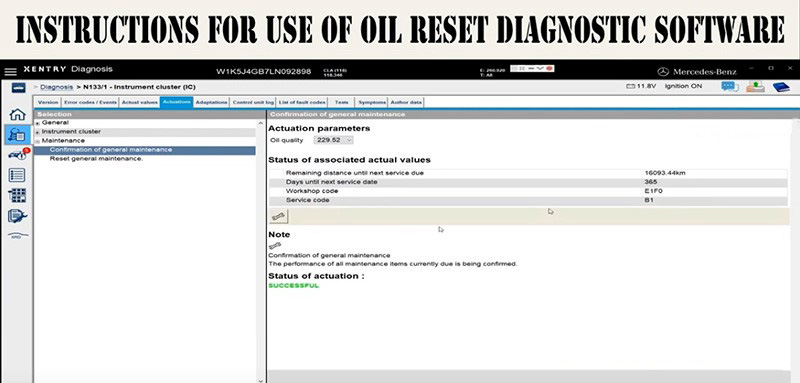Viewport: 800px width, 383px height.
Task: Click the VIN W1K5J4GB7LN092898 text
Action: click(263, 71)
